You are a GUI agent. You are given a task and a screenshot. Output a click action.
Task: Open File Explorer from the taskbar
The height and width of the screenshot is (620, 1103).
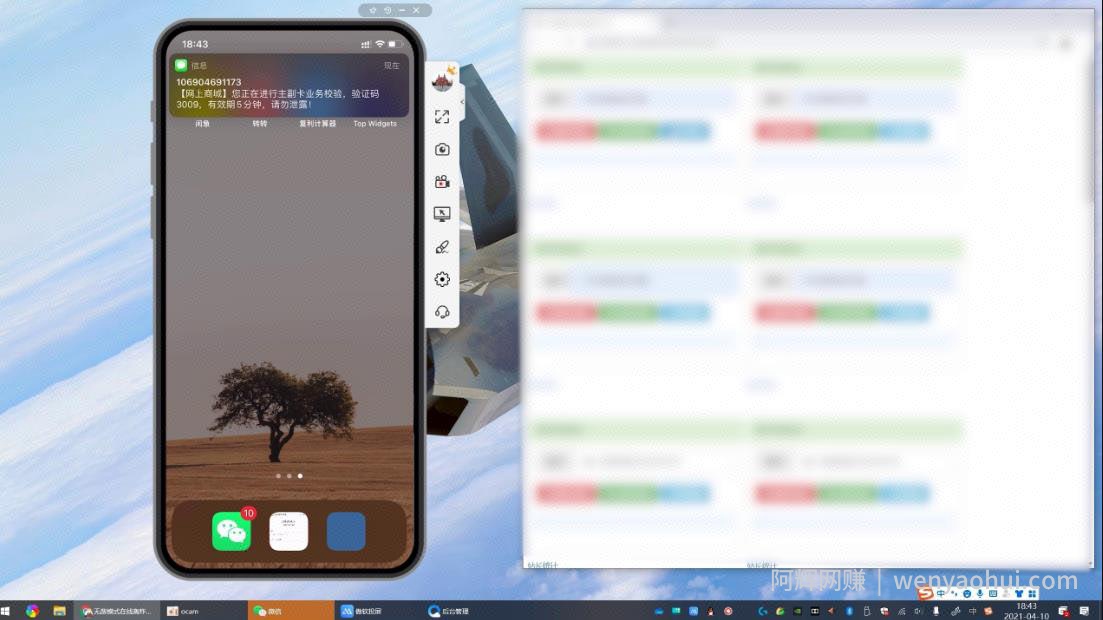click(59, 611)
